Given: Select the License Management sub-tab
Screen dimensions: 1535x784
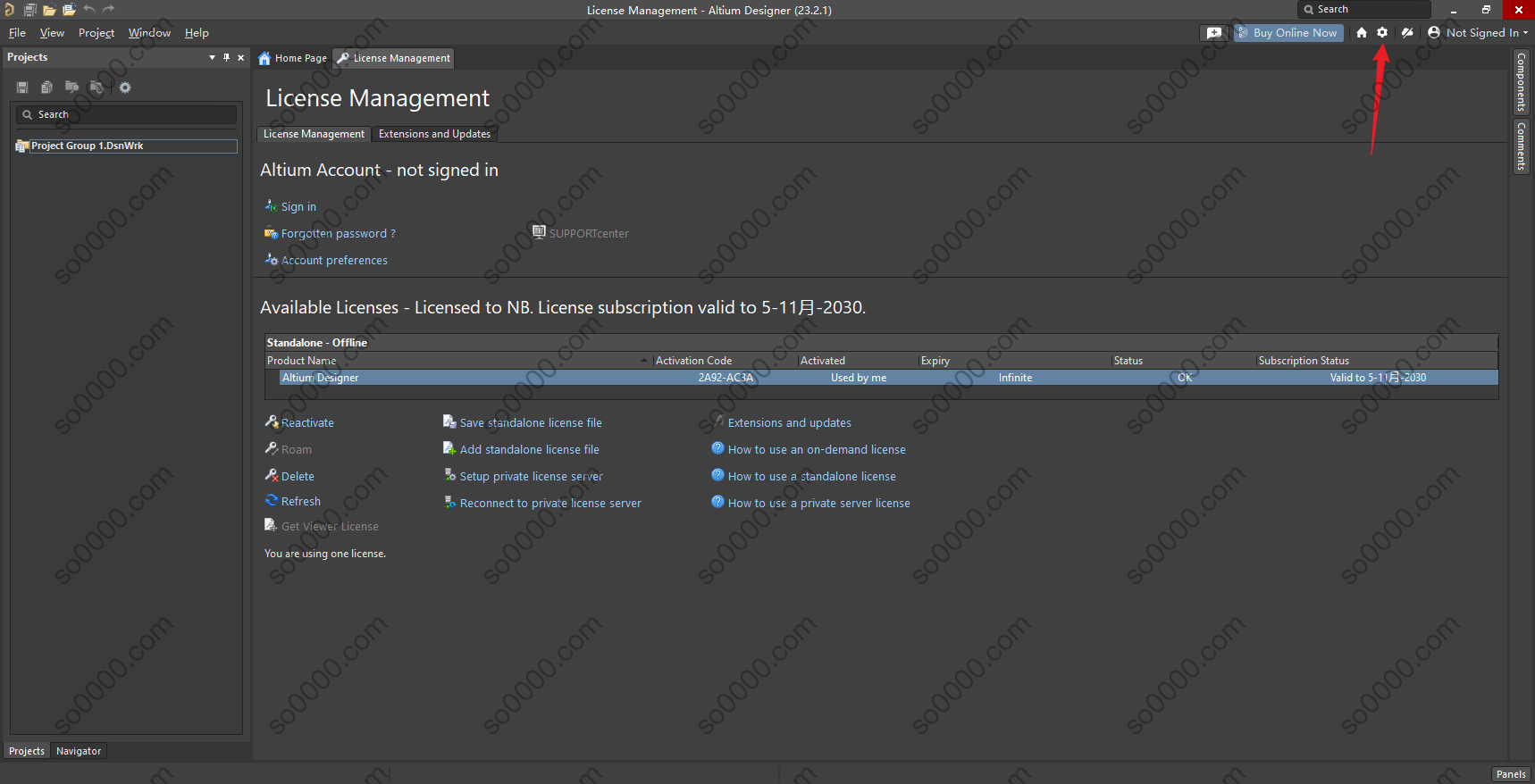Looking at the screenshot, I should [314, 134].
